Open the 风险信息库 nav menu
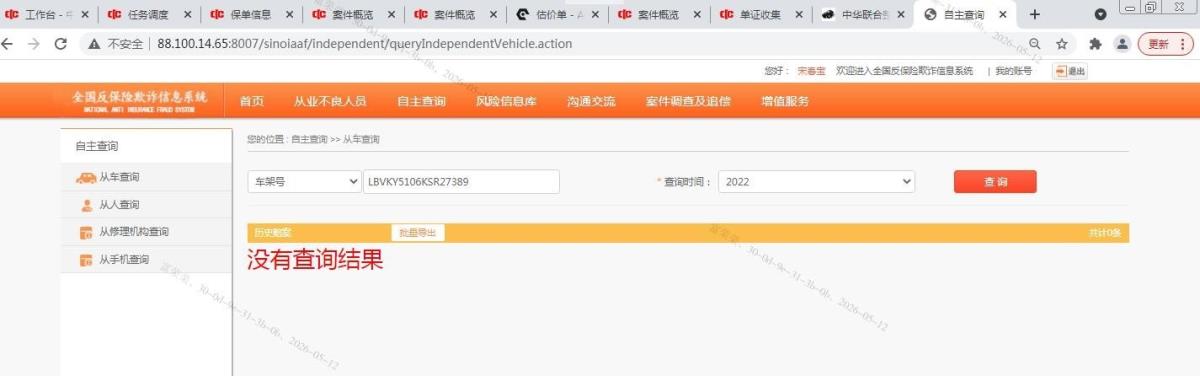 pos(506,101)
